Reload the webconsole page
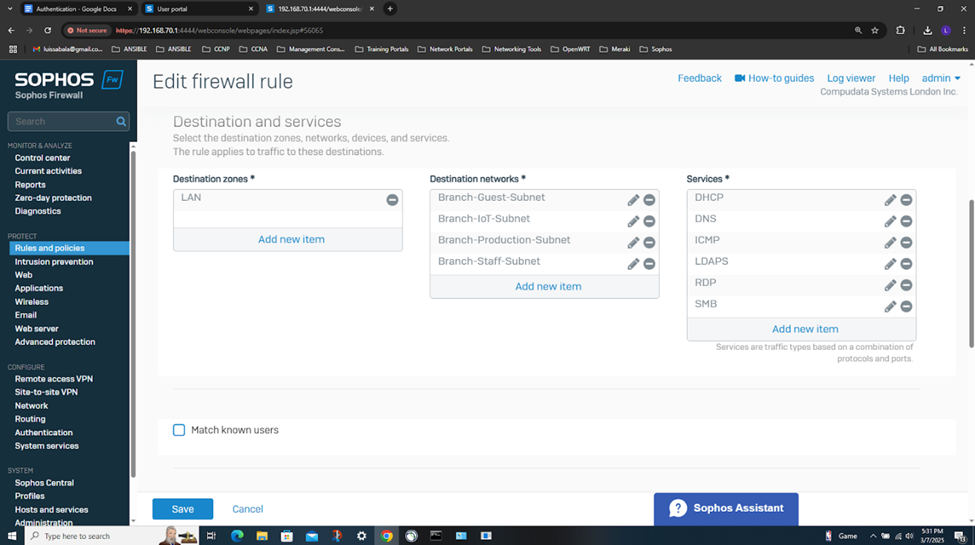The height and width of the screenshot is (545, 975). point(47,30)
